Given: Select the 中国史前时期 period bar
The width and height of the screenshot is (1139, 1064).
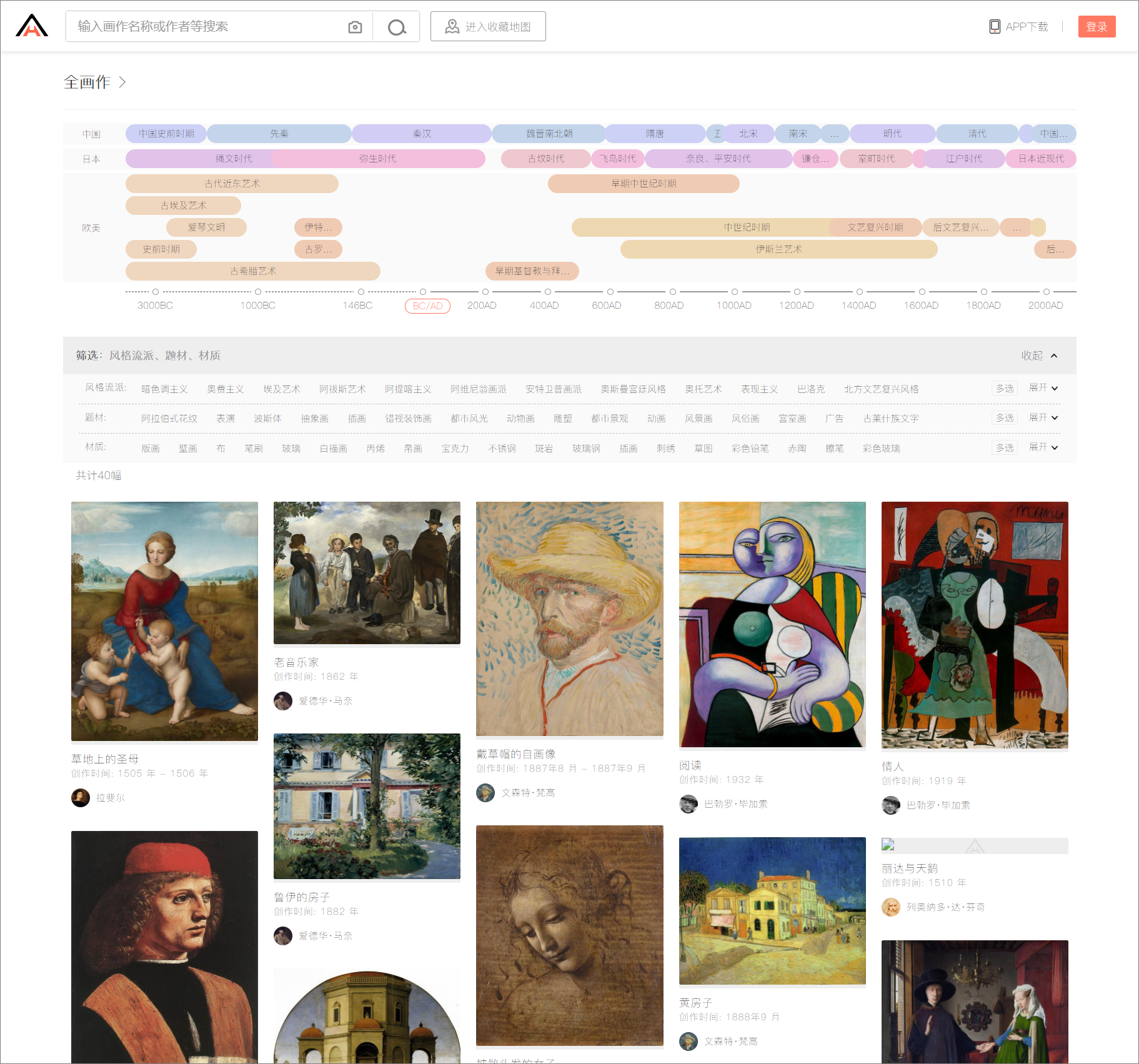Looking at the screenshot, I should click(x=166, y=134).
